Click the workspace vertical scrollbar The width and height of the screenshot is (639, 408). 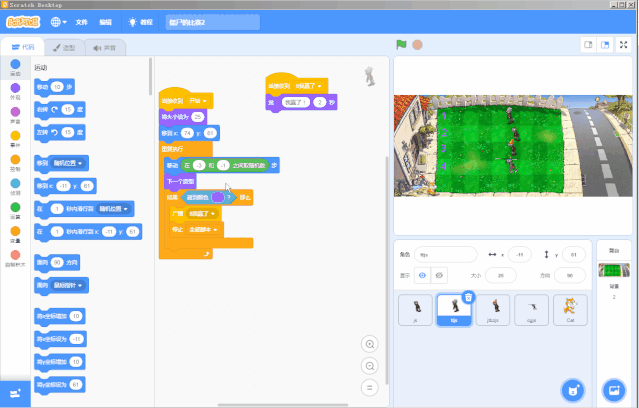(386, 270)
